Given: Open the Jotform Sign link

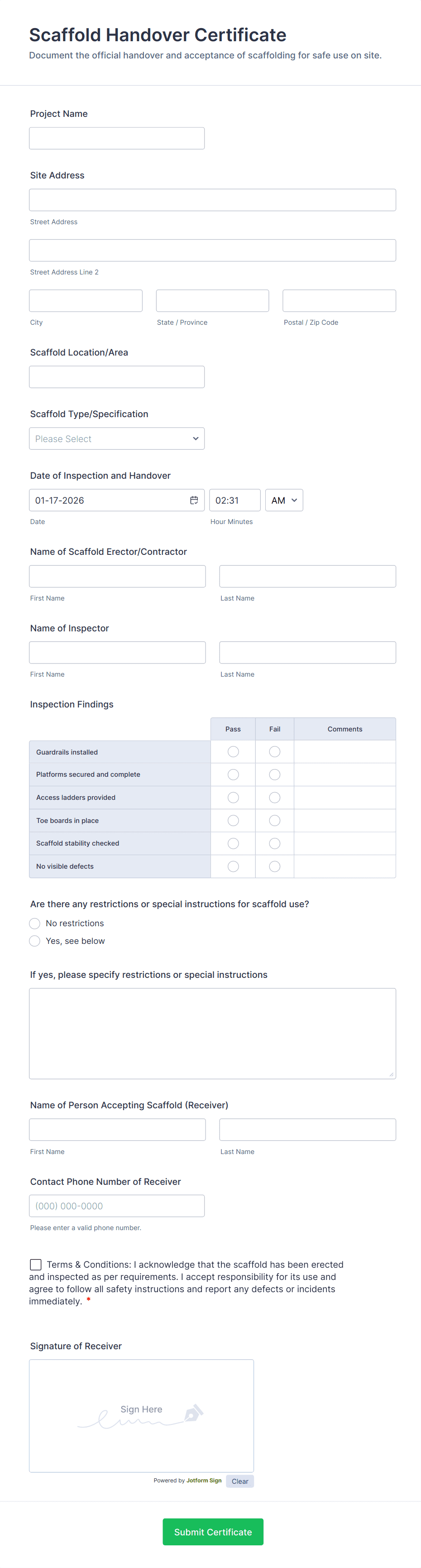Looking at the screenshot, I should [203, 1481].
